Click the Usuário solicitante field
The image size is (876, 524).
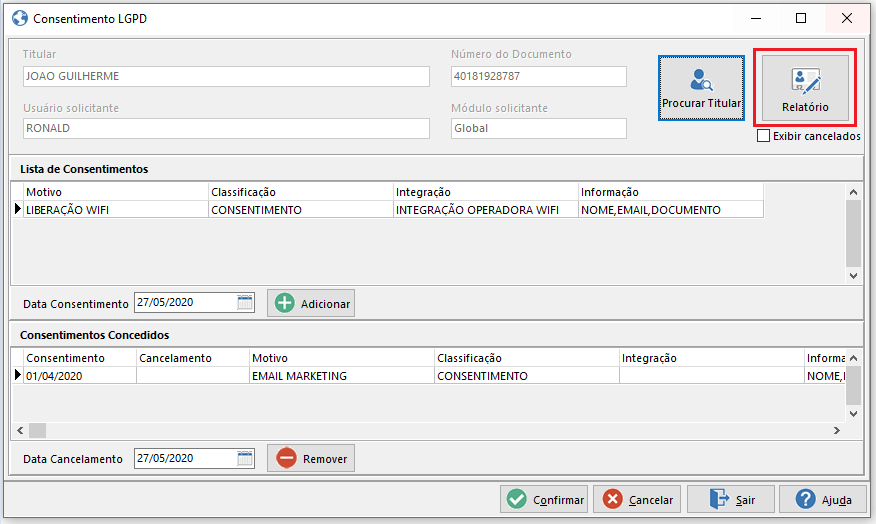[x=226, y=128]
